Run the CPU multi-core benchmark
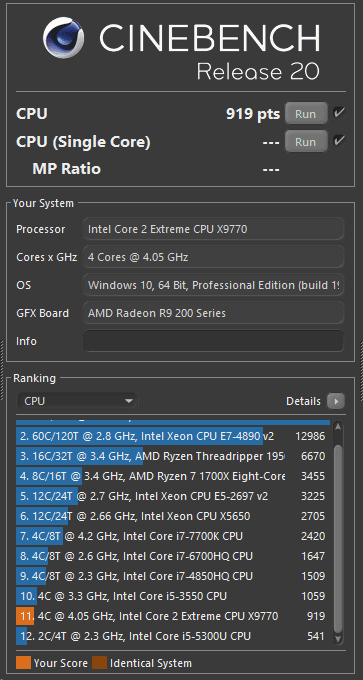363x680 pixels. (x=306, y=114)
